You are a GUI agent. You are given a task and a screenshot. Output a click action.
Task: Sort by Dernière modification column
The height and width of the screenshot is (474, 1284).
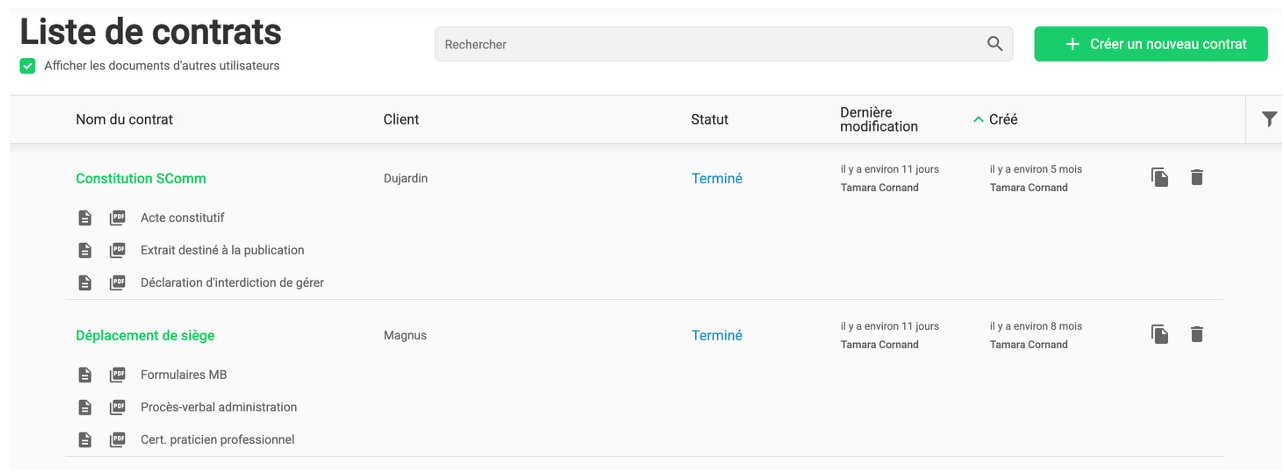coord(878,120)
